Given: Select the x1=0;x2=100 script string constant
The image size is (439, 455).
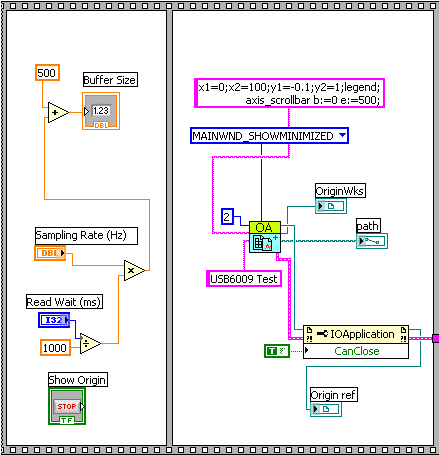Looking at the screenshot, I should point(289,93).
